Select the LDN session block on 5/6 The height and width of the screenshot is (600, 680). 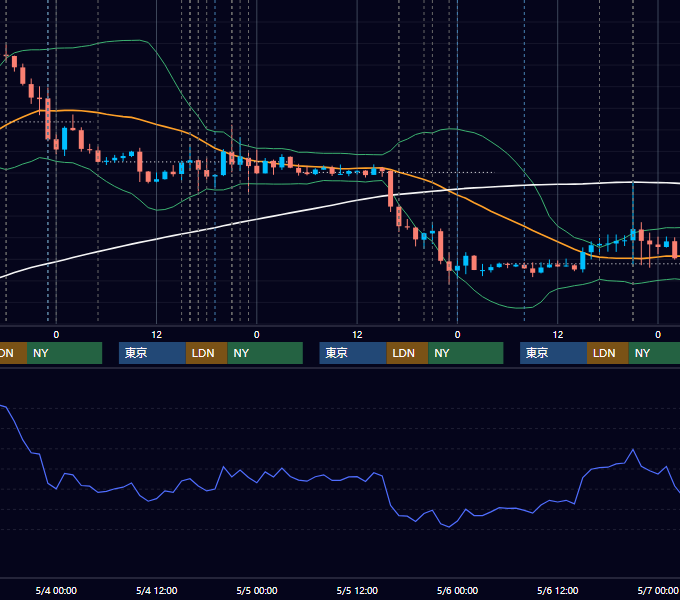coord(608,353)
